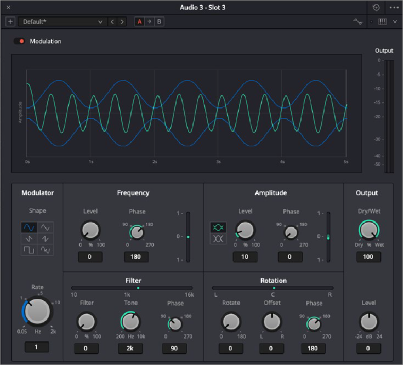403x365 pixels.
Task: Edit the Frequency Level value field
Action: click(x=90, y=257)
